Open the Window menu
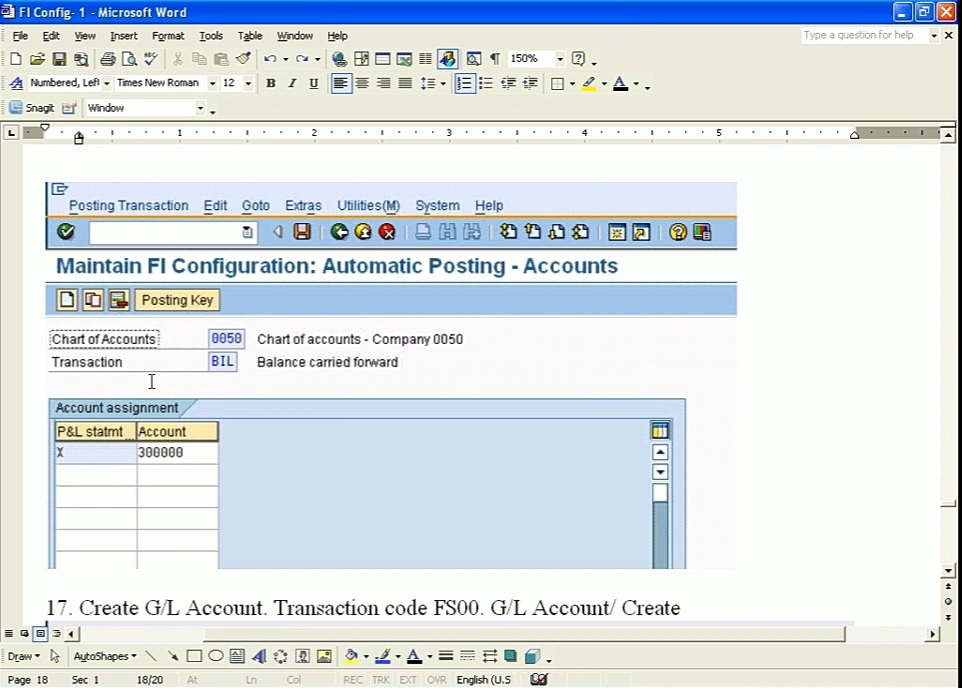The width and height of the screenshot is (962, 688). pyautogui.click(x=294, y=36)
